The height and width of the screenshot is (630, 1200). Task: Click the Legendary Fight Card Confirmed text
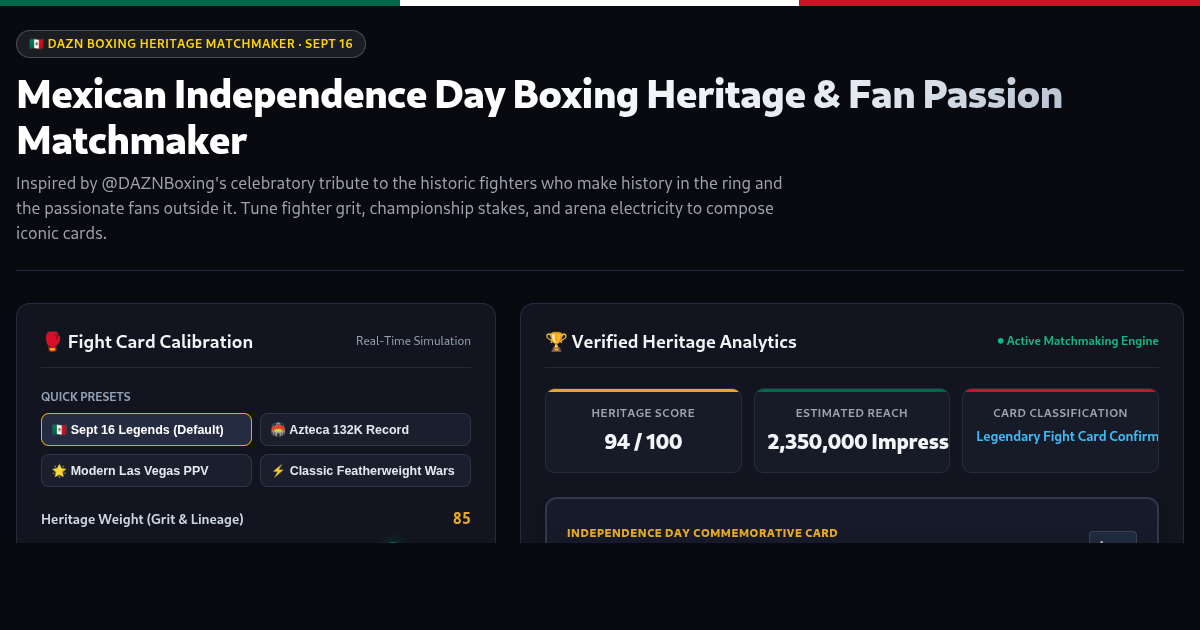click(x=1067, y=436)
